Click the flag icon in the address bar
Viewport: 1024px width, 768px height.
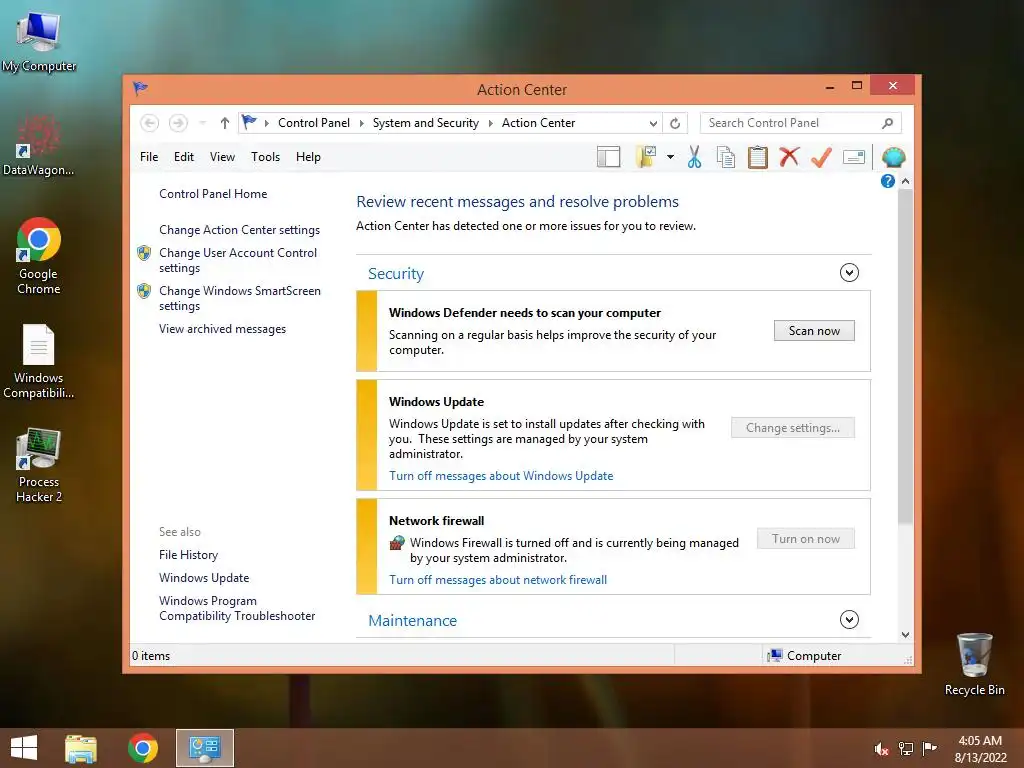click(x=249, y=122)
